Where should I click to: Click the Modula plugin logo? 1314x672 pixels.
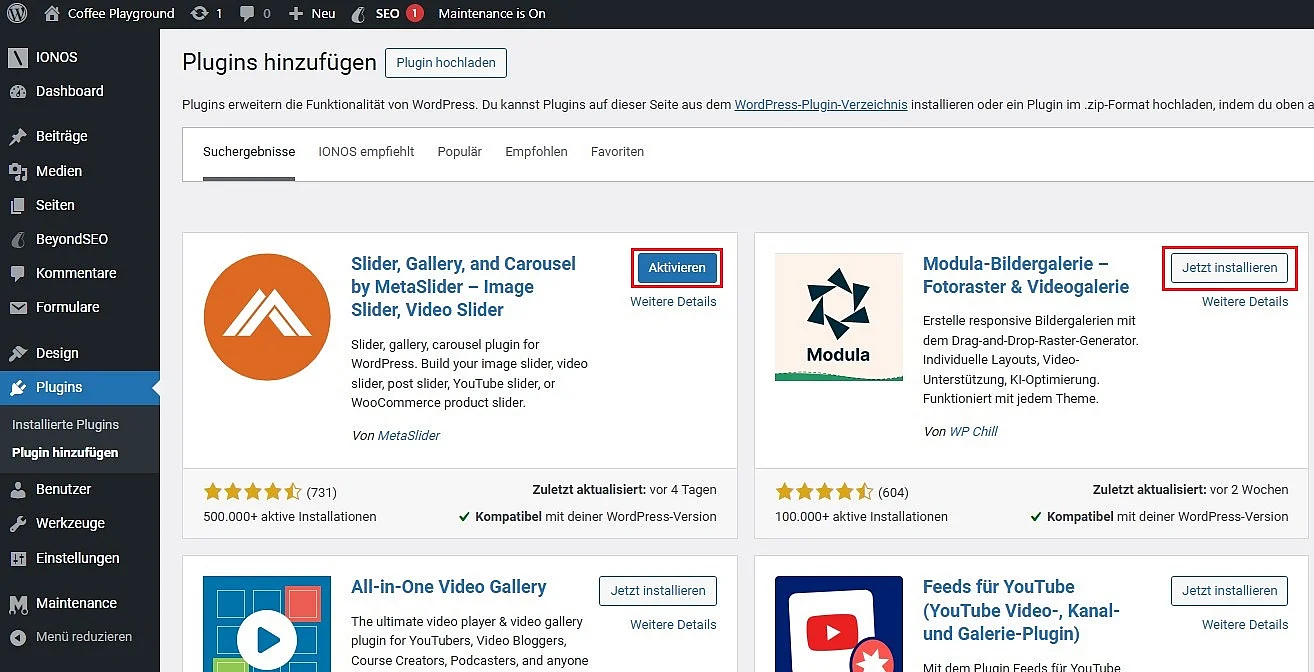[x=839, y=317]
